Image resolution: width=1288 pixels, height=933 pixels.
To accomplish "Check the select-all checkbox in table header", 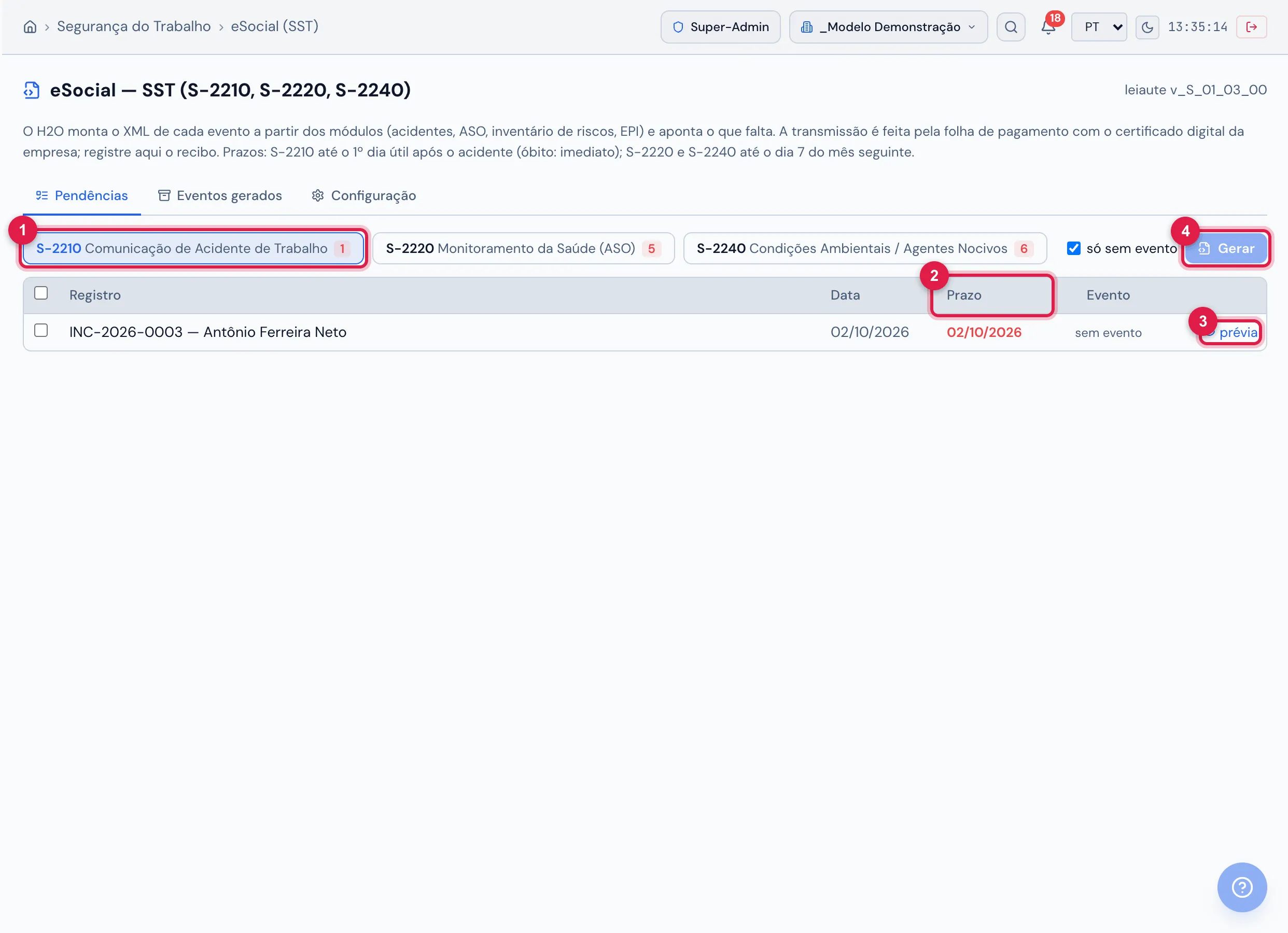I will click(x=41, y=293).
